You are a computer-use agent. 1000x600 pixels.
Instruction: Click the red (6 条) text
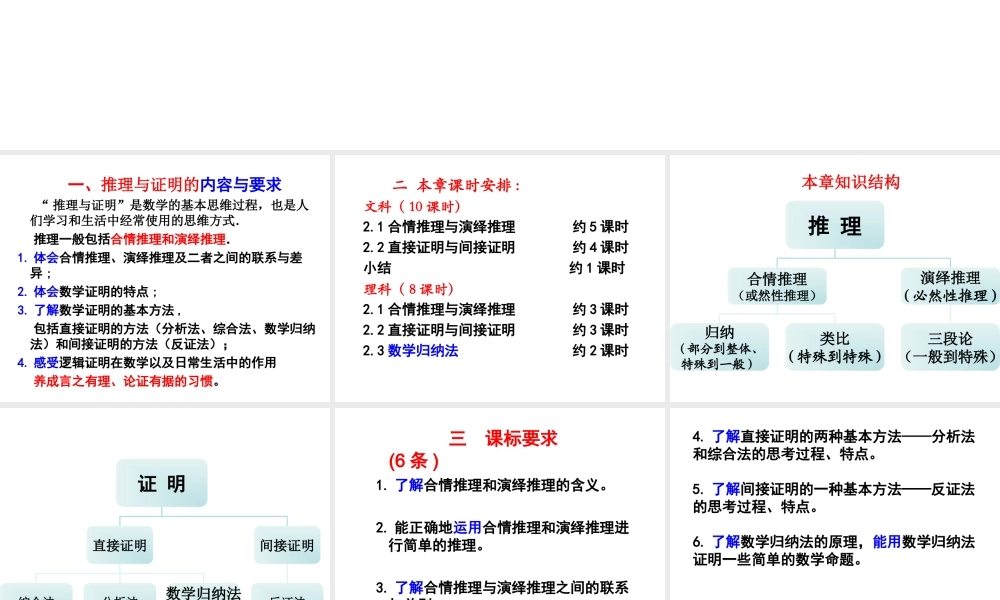414,460
